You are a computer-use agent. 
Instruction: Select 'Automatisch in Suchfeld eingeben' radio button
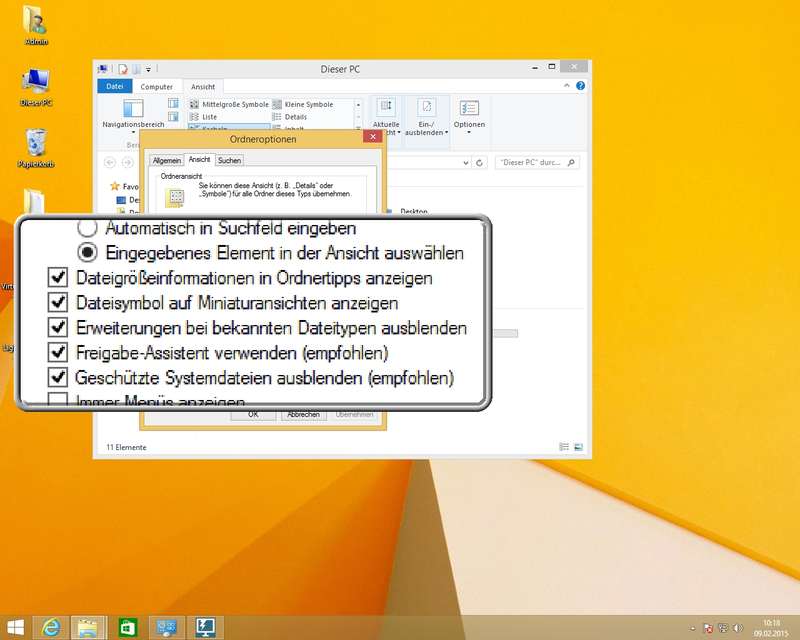(87, 228)
